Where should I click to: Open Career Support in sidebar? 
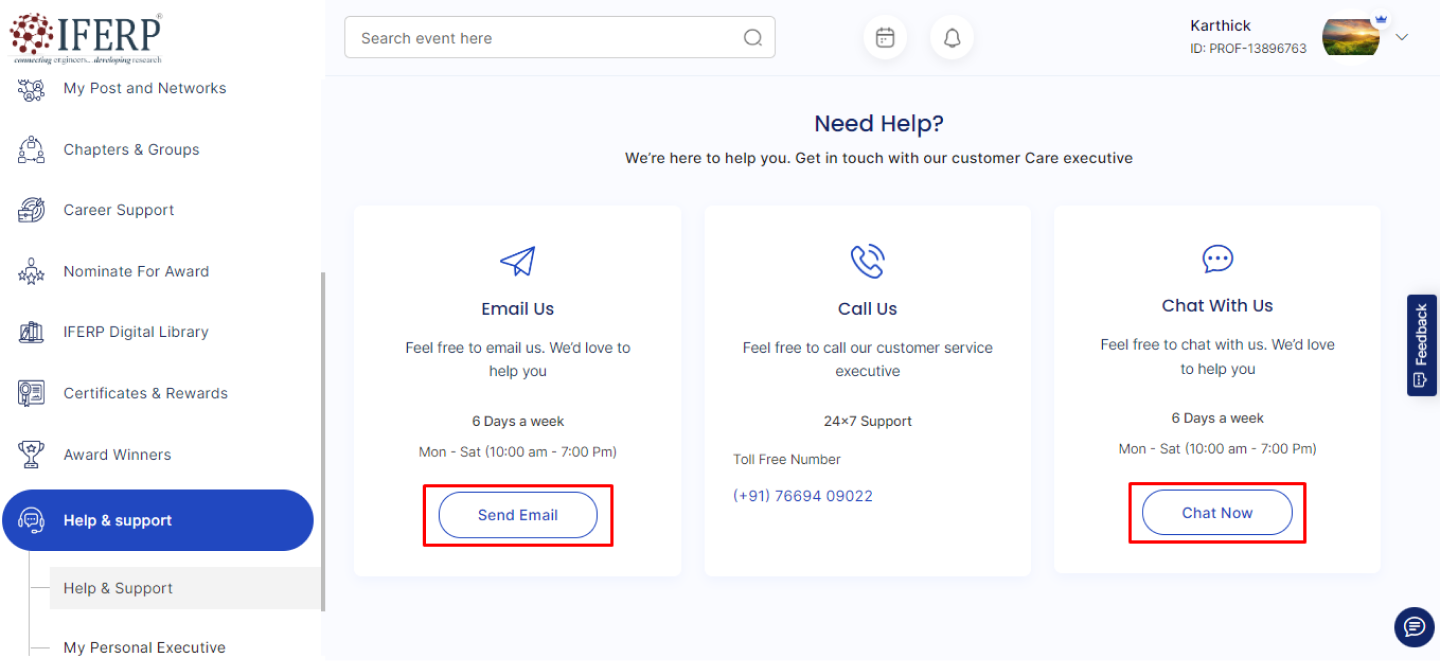118,210
